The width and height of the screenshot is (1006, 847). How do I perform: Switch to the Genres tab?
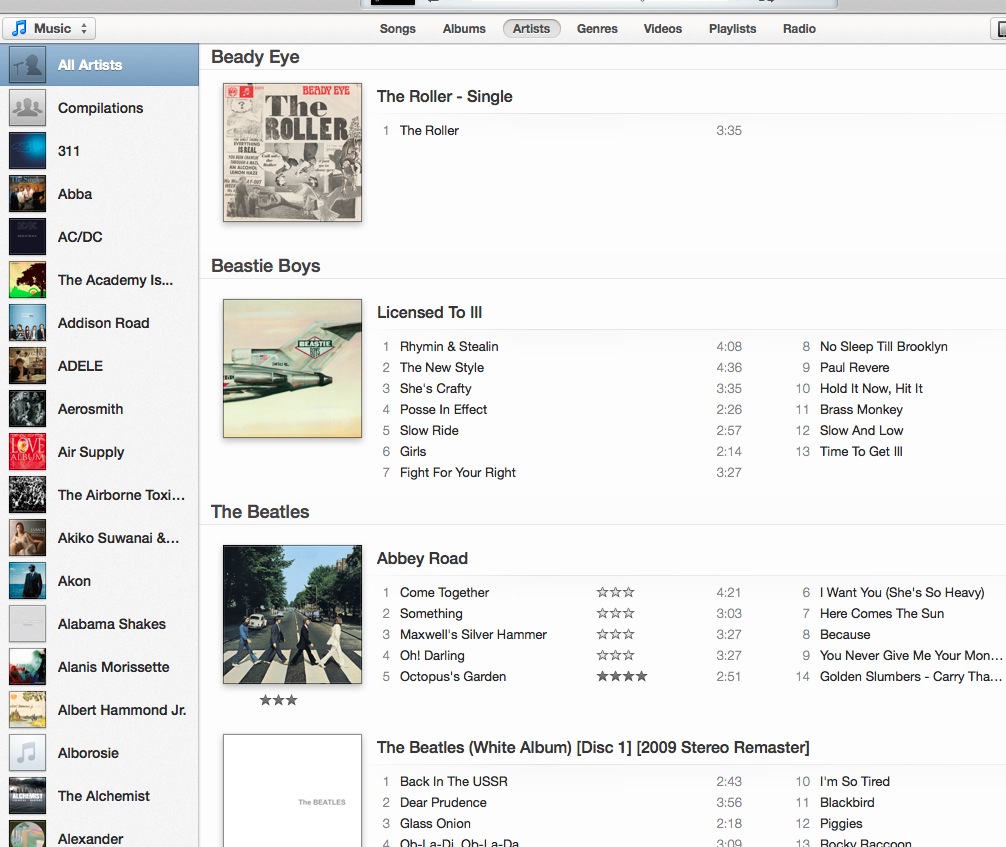pyautogui.click(x=597, y=29)
